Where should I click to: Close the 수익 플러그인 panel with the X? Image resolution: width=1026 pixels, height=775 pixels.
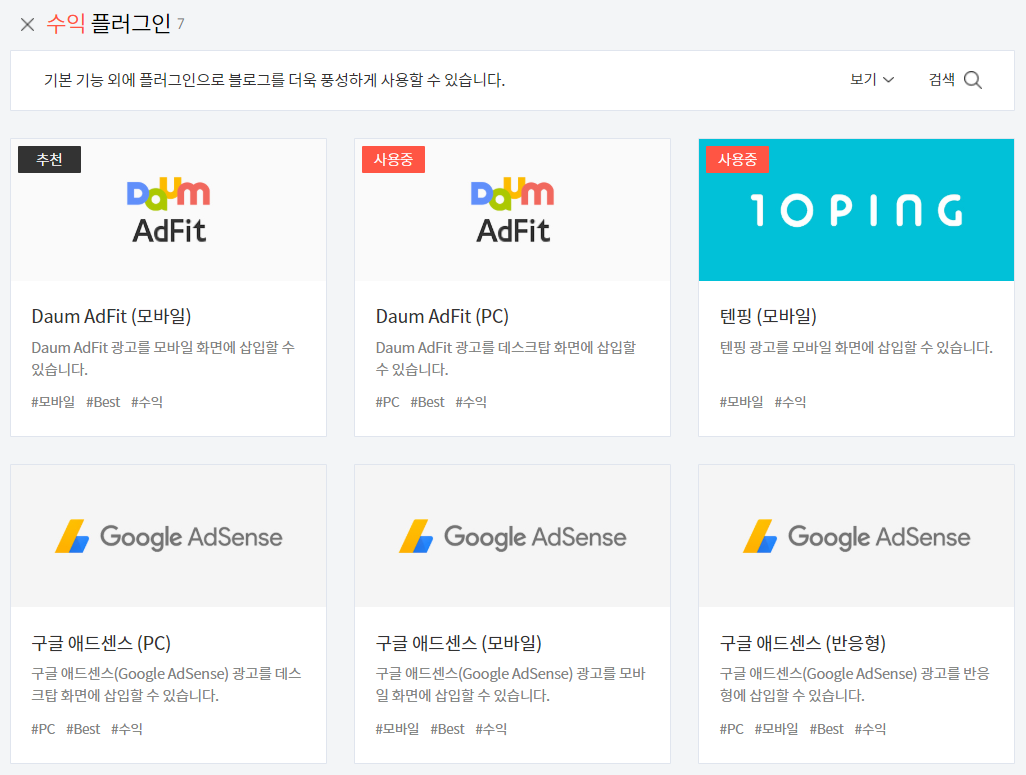(x=27, y=25)
